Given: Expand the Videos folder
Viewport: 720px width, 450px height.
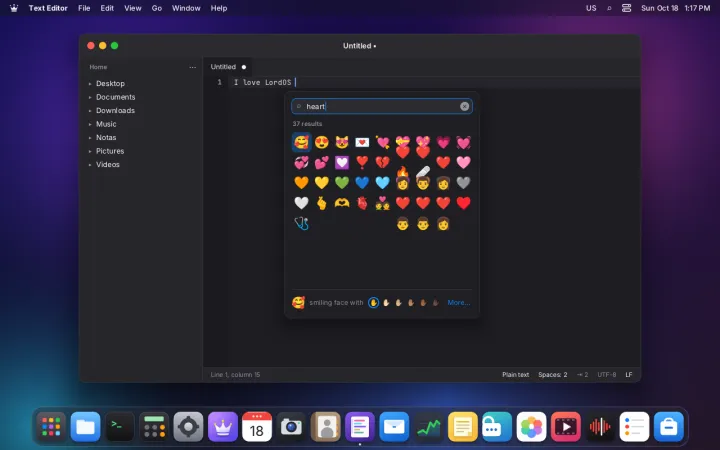Looking at the screenshot, I should (90, 164).
